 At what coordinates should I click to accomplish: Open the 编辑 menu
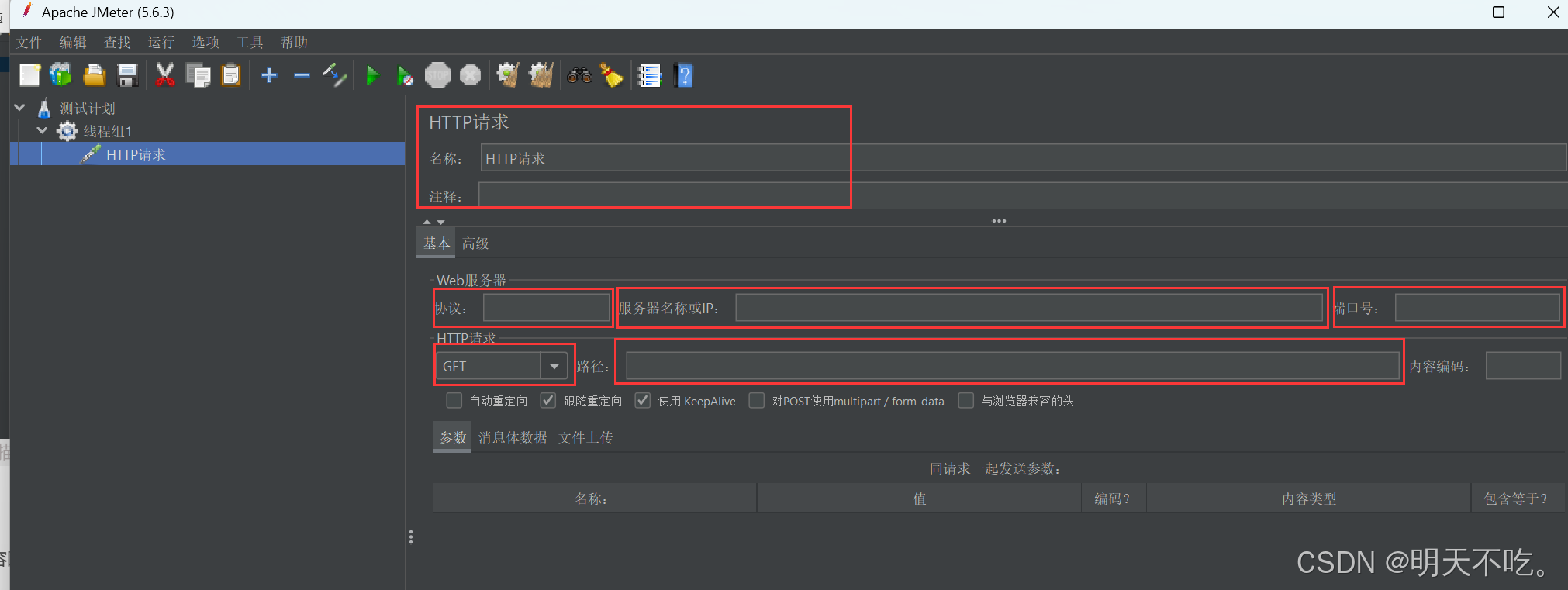tap(73, 42)
